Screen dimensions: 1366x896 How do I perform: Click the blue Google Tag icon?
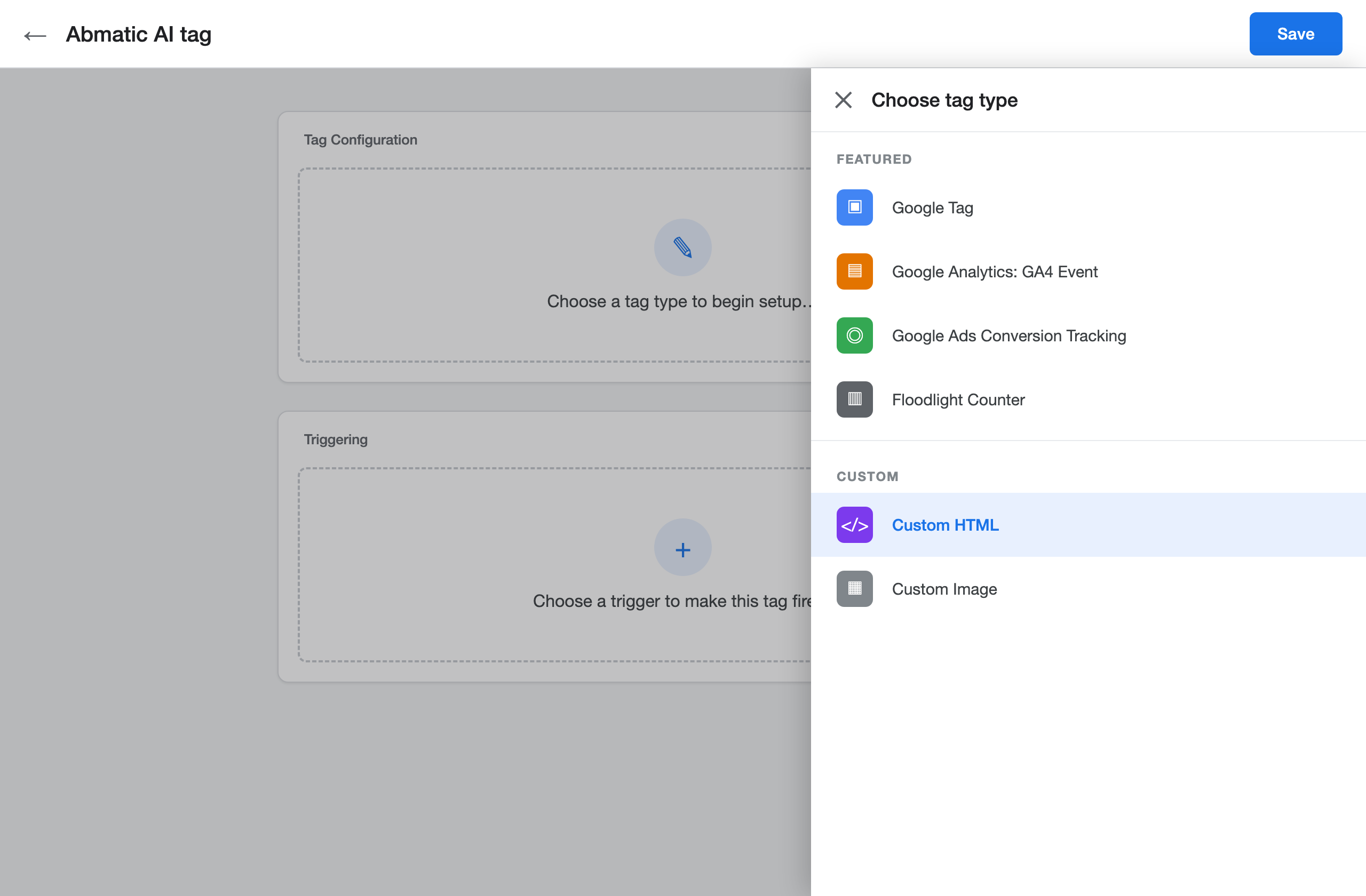(x=855, y=207)
